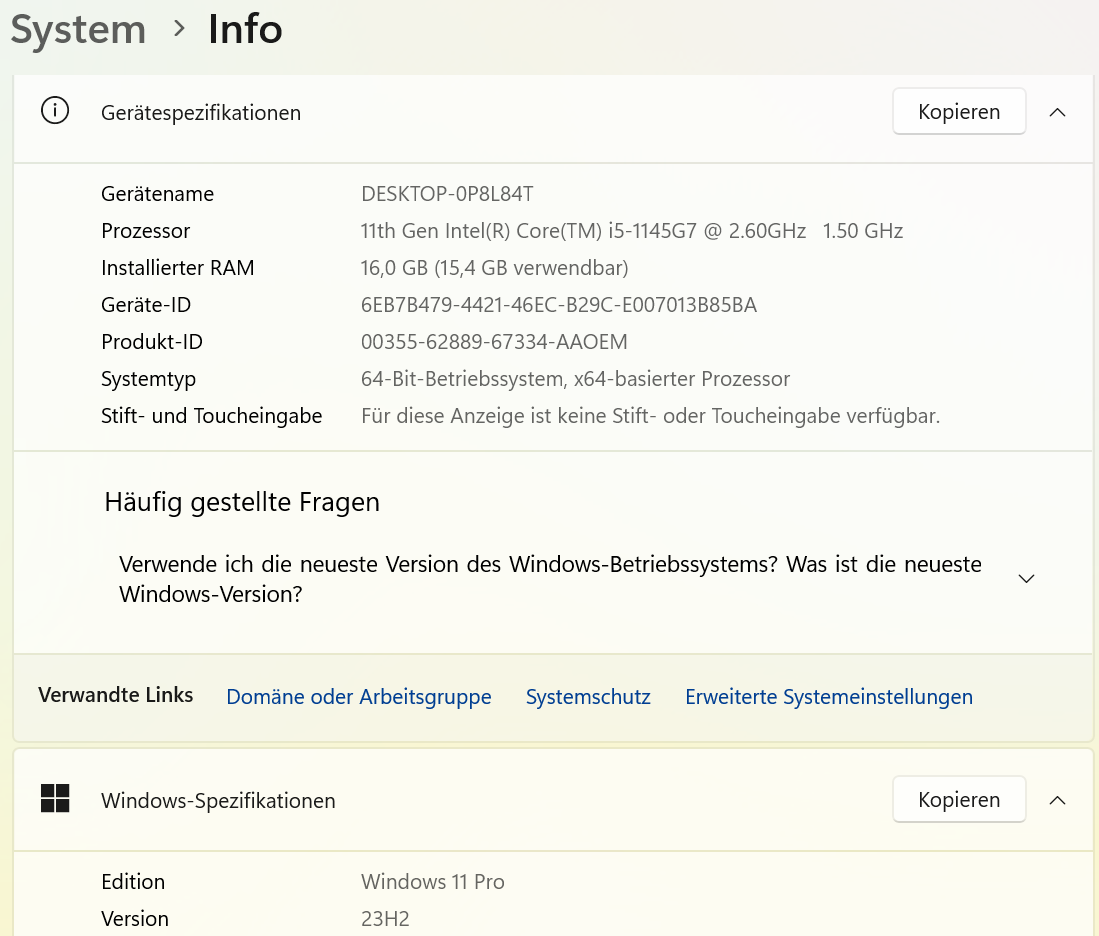The image size is (1099, 936).
Task: Click the Prozessor label
Action: 146,231
